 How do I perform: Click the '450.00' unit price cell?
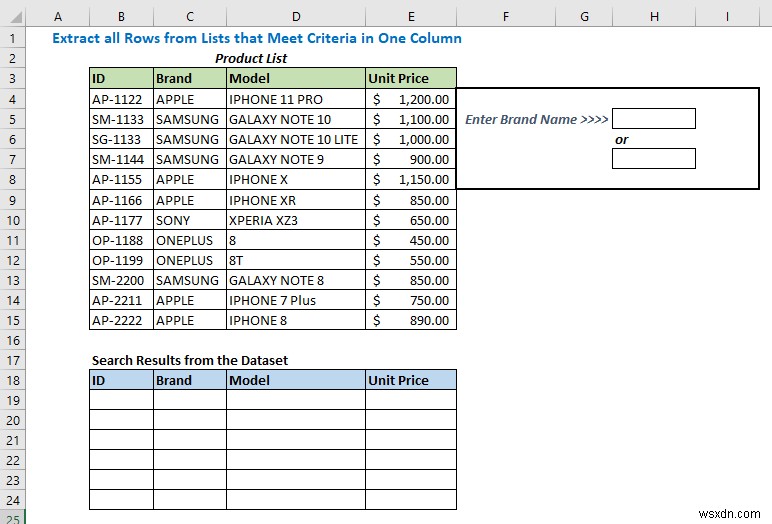411,240
